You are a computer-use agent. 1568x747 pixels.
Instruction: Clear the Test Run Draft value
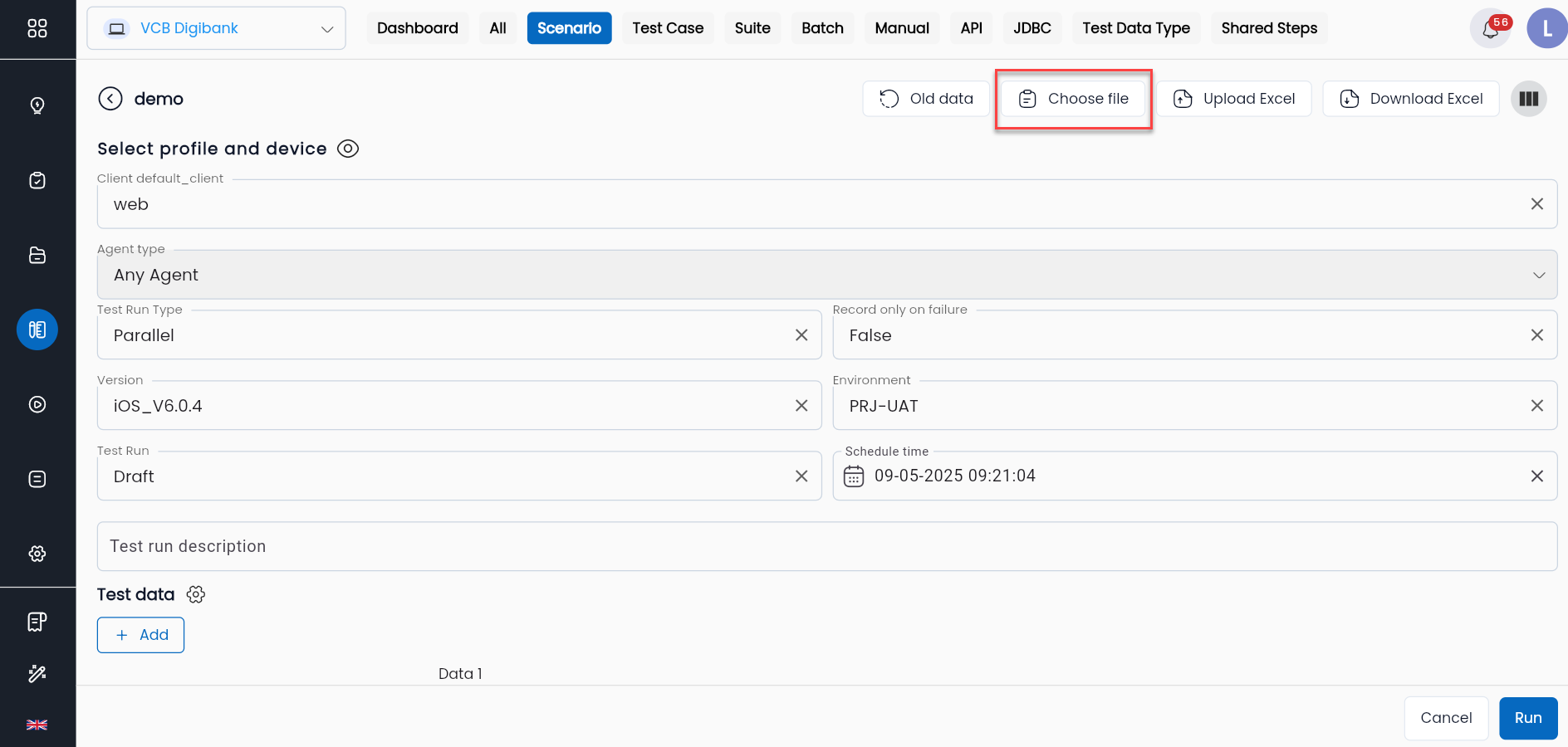(801, 476)
